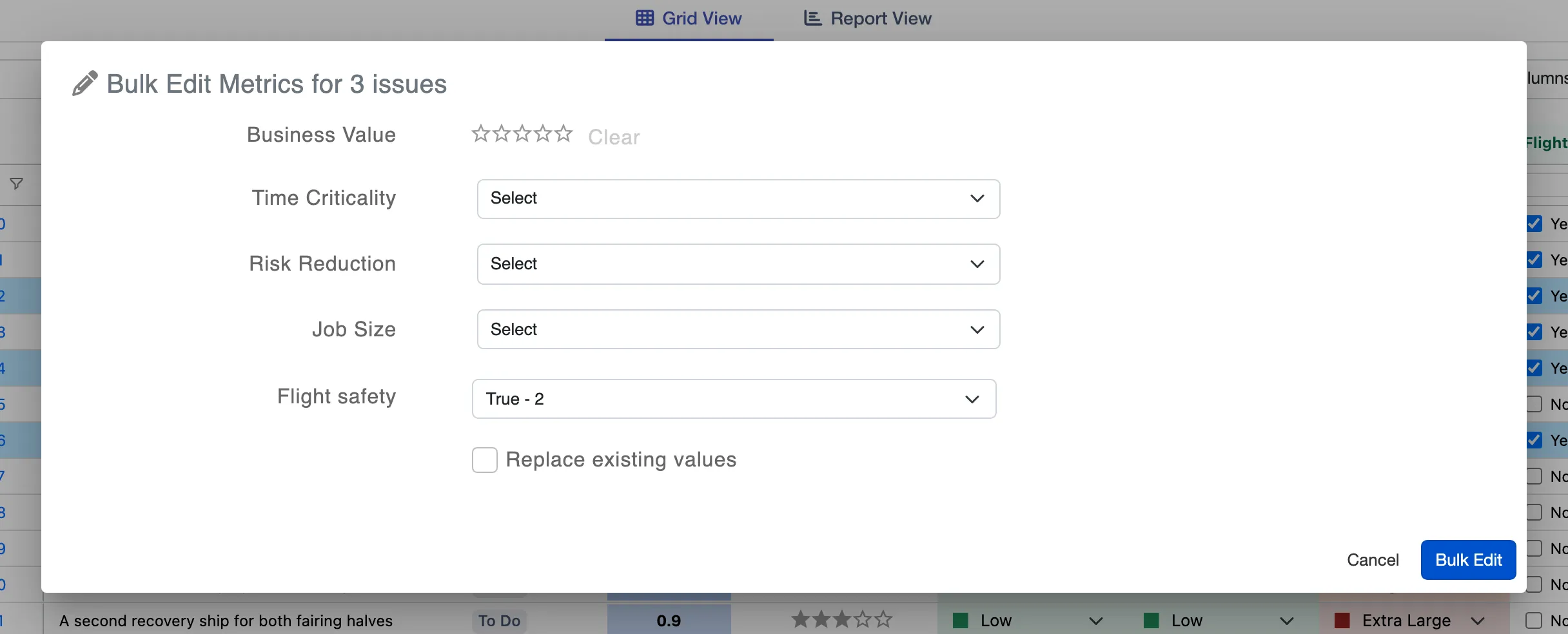Click the Report View chart icon
The width and height of the screenshot is (1568, 634).
[812, 18]
